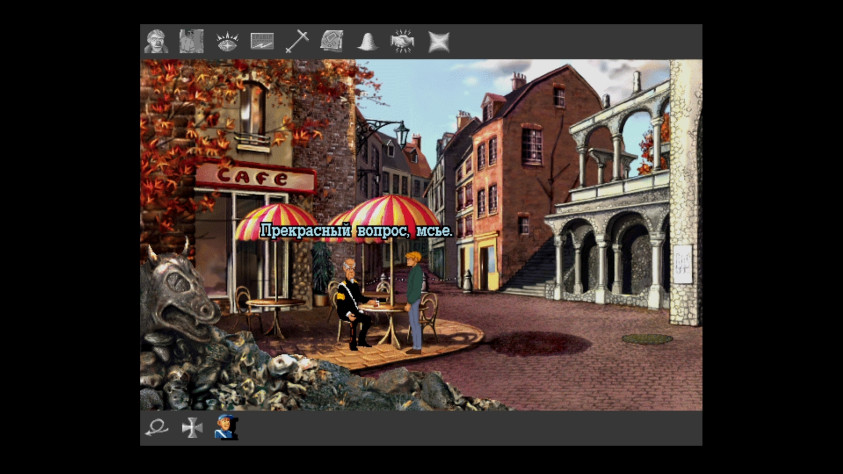Viewport: 843px width, 474px height.
Task: Select the electrical meter card icon
Action: (x=262, y=41)
